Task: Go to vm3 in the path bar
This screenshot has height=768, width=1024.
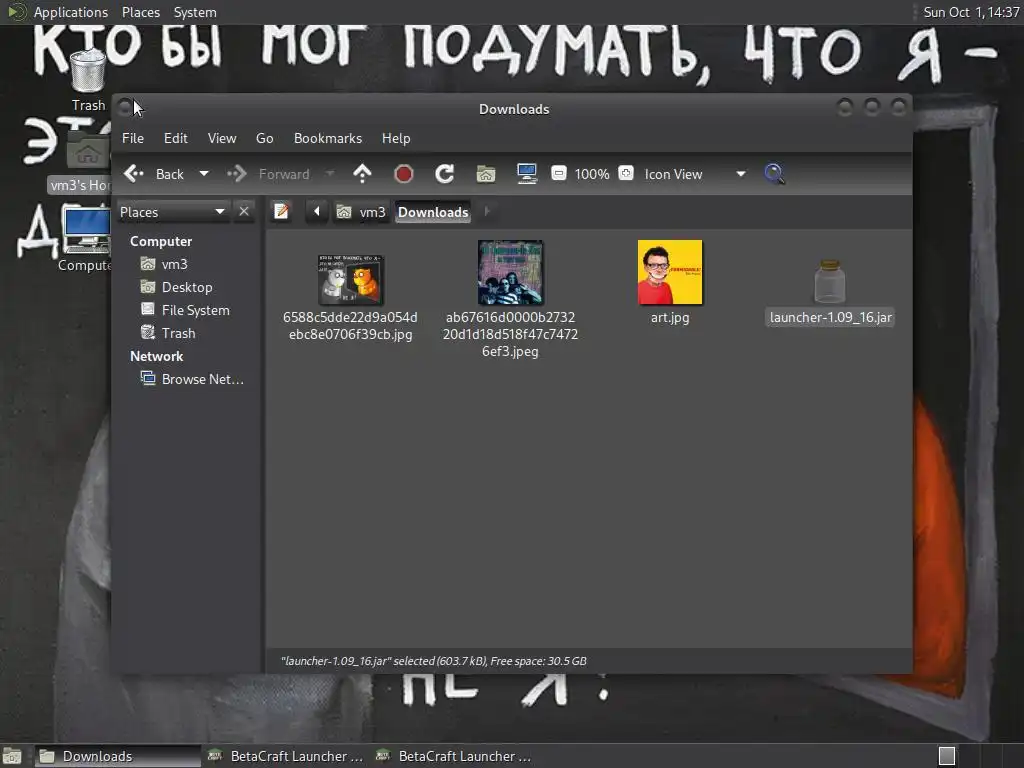Action: click(361, 212)
